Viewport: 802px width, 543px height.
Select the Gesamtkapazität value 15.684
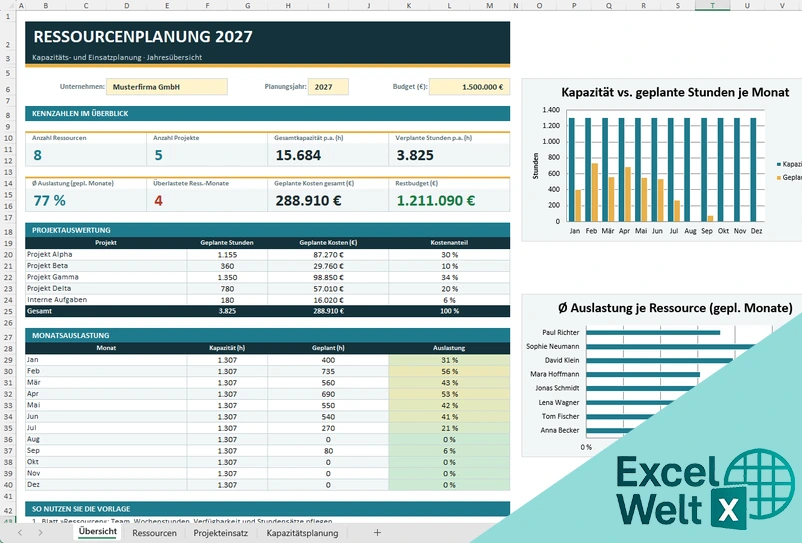point(298,155)
